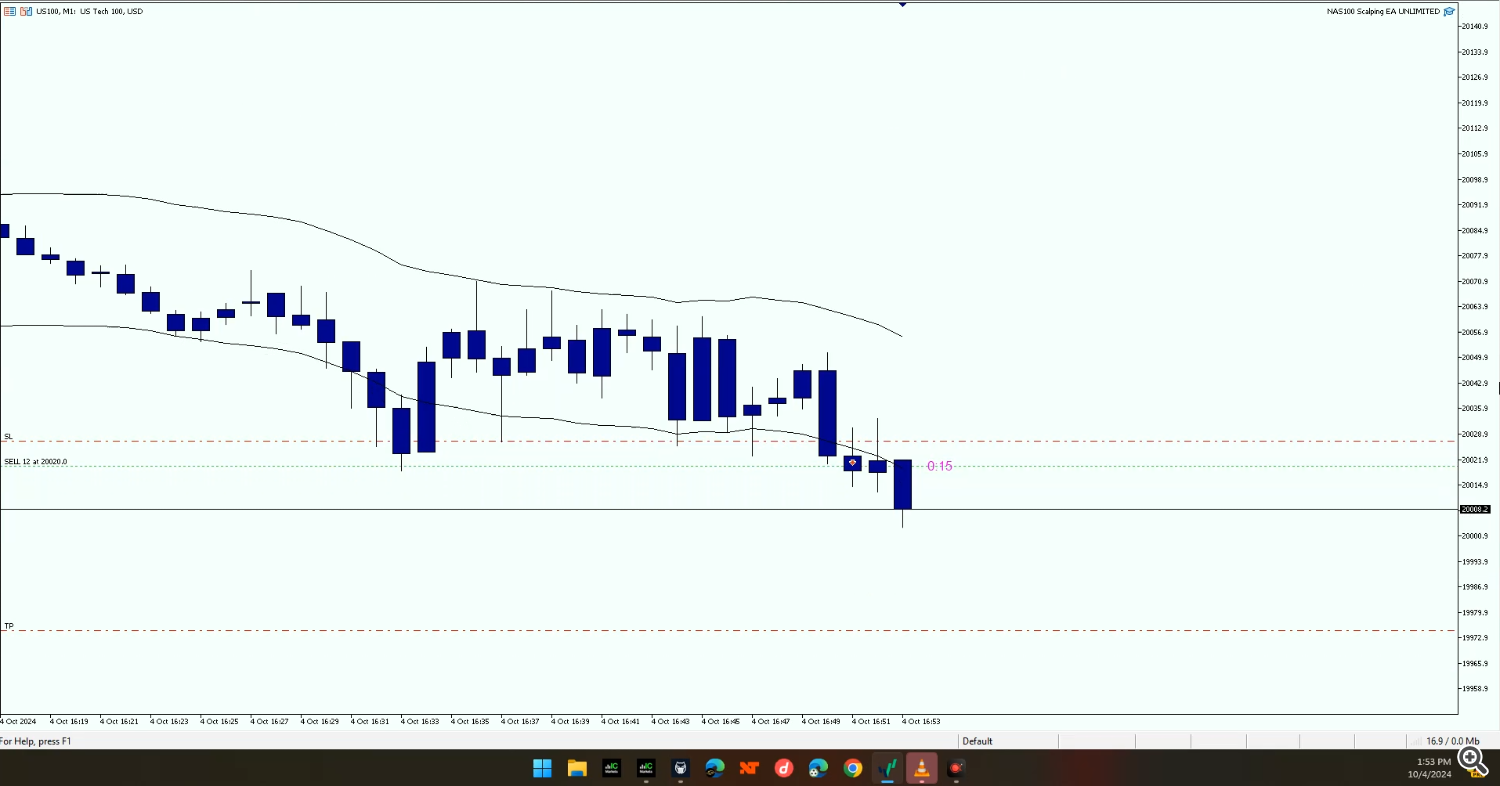Image resolution: width=1500 pixels, height=786 pixels.
Task: Click the Expert Advisor graduation cap icon
Action: click(1448, 11)
